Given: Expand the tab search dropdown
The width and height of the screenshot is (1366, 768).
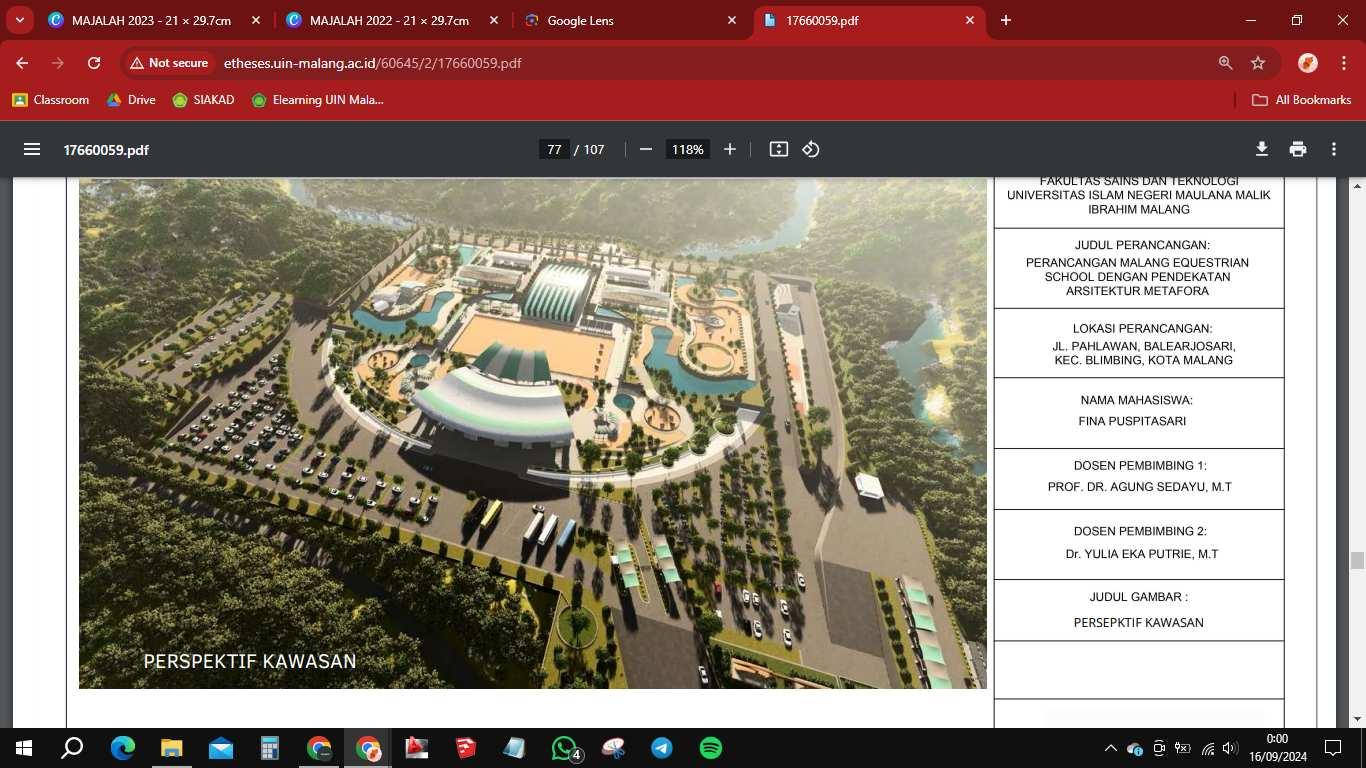Looking at the screenshot, I should [19, 20].
